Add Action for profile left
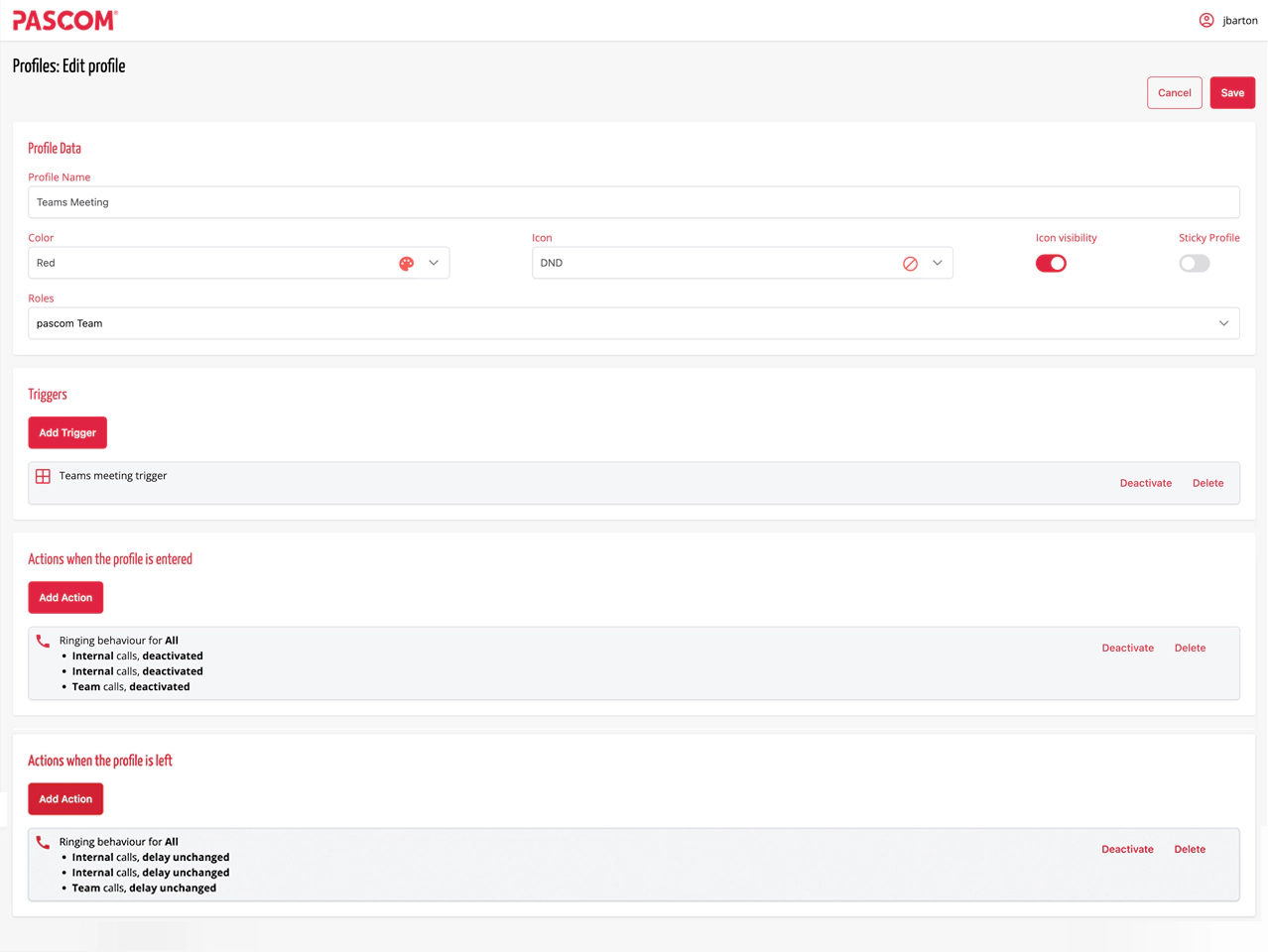Viewport: 1268px width, 952px height. coord(65,798)
